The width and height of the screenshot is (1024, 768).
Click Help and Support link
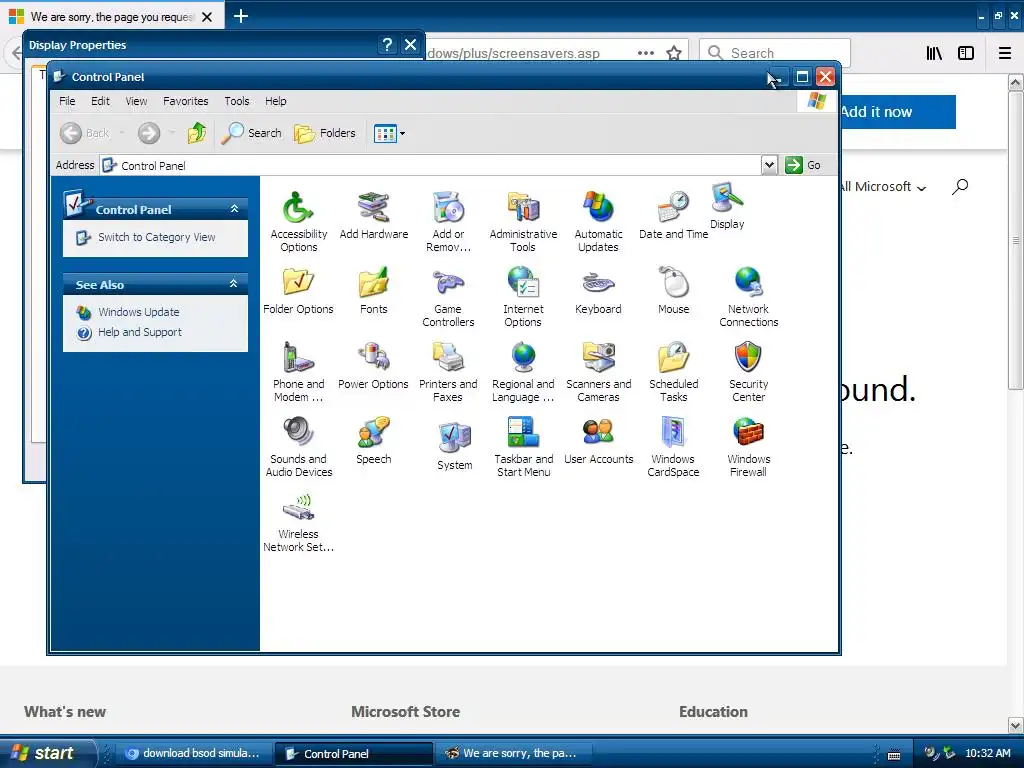click(140, 332)
